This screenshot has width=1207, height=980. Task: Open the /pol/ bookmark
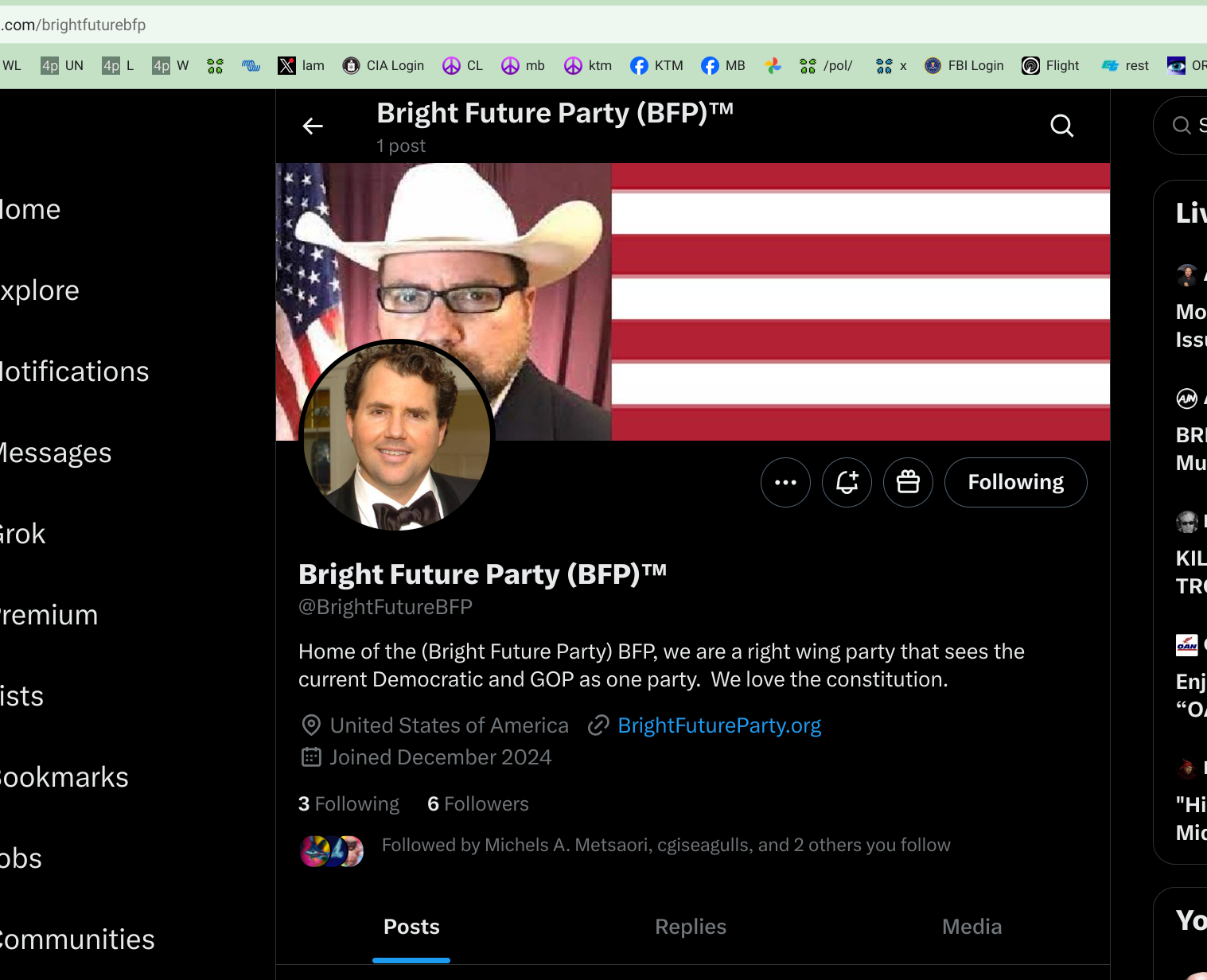pyautogui.click(x=826, y=65)
